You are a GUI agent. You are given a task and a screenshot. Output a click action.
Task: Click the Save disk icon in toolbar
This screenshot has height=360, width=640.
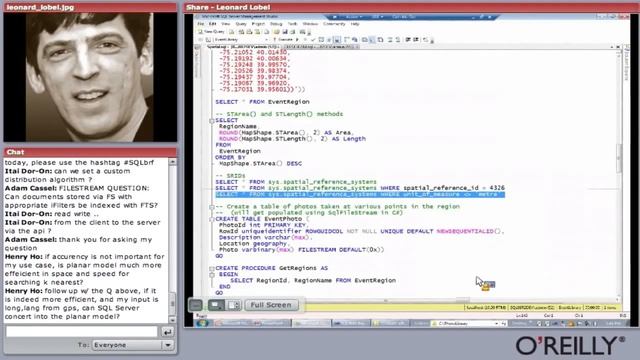point(285,31)
